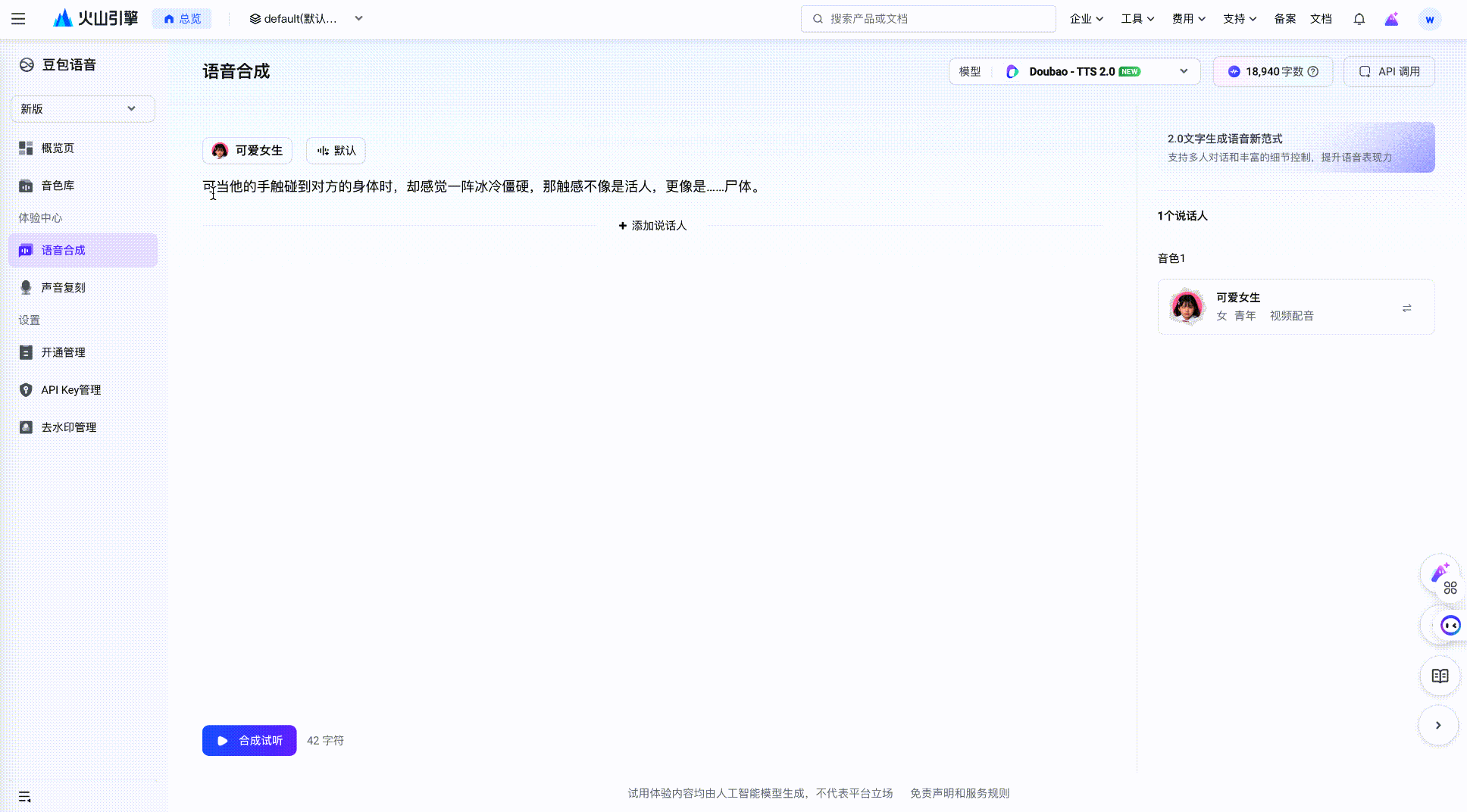Click the purple mountain icon in the top bar
This screenshot has height=812, width=1467.
[x=1392, y=19]
